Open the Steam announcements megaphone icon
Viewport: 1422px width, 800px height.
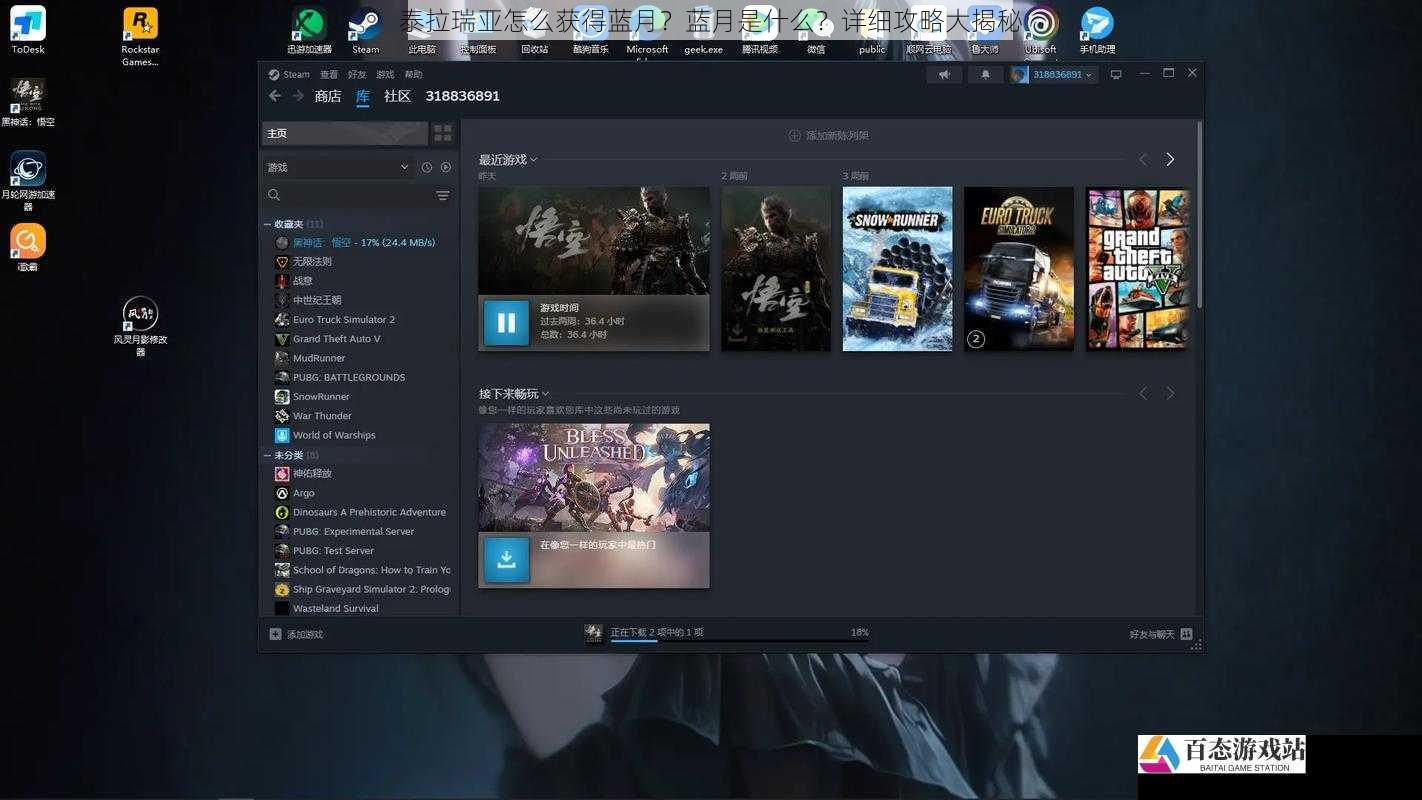944,75
